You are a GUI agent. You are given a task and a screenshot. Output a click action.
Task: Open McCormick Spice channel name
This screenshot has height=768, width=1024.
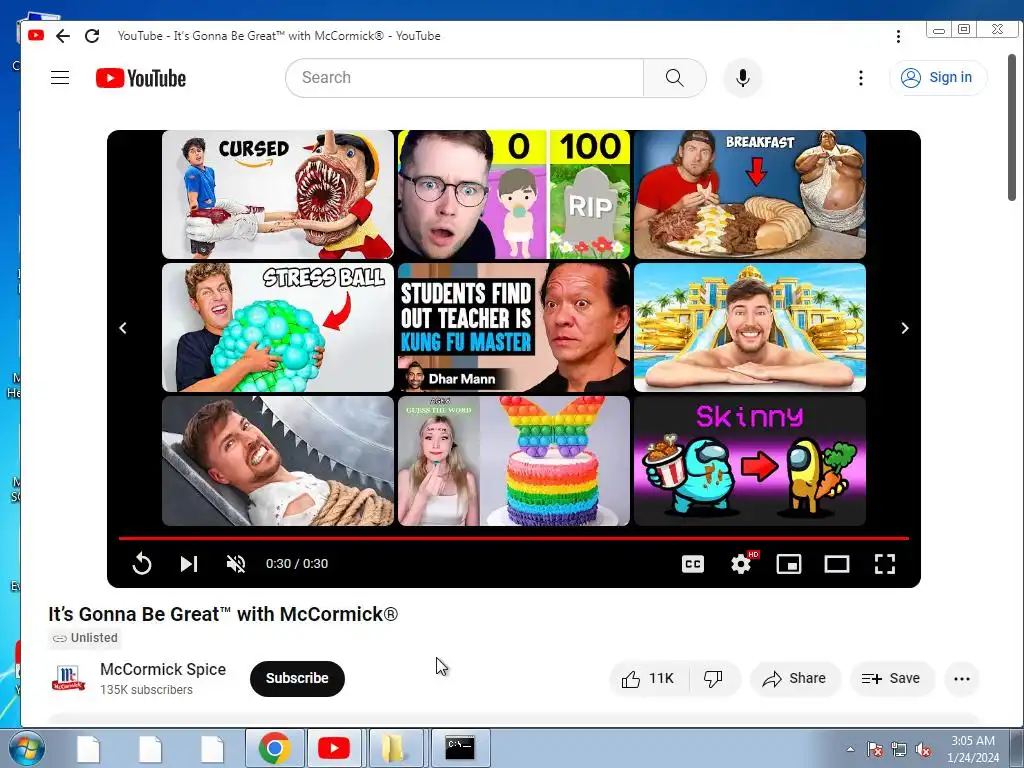[x=163, y=669]
